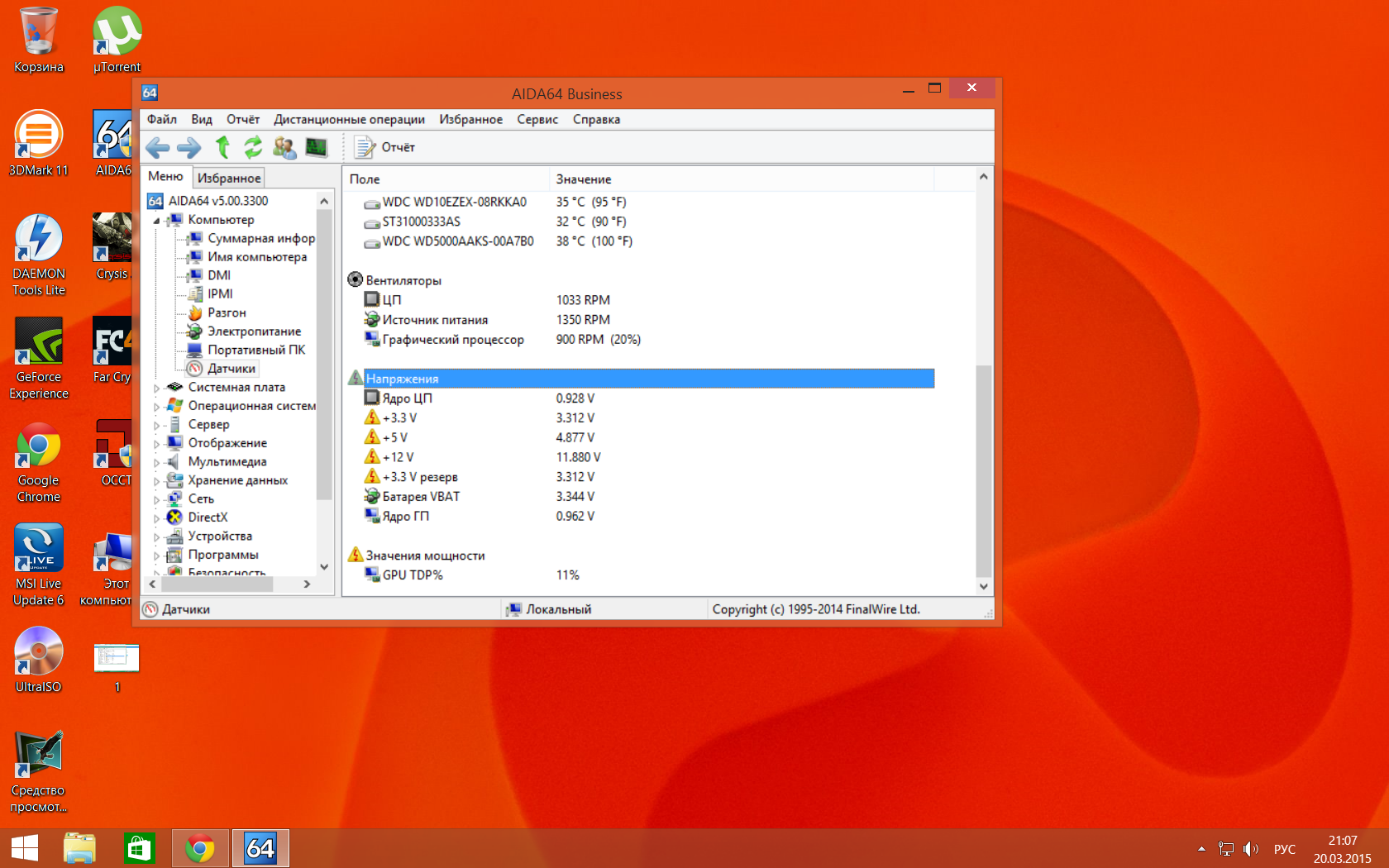The image size is (1389, 868).
Task: Click the tree vertical scrollbar down arrow
Action: (324, 567)
